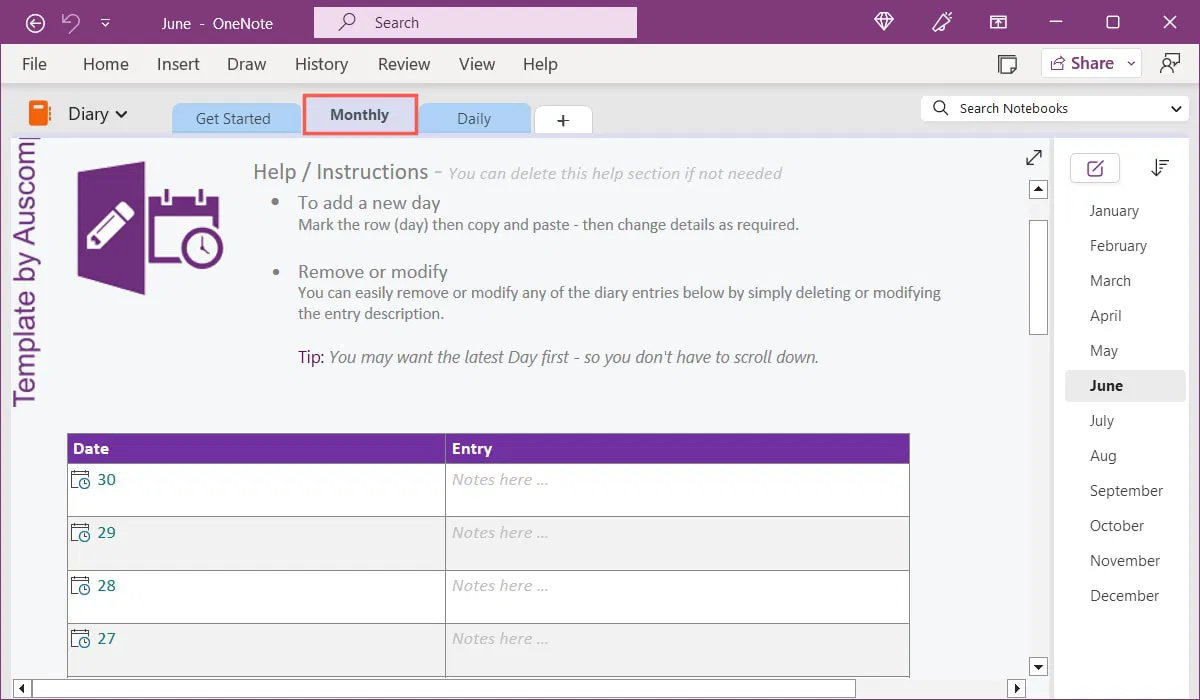The image size is (1200, 700).
Task: Open the premium diamond icon in title bar
Action: coord(883,21)
